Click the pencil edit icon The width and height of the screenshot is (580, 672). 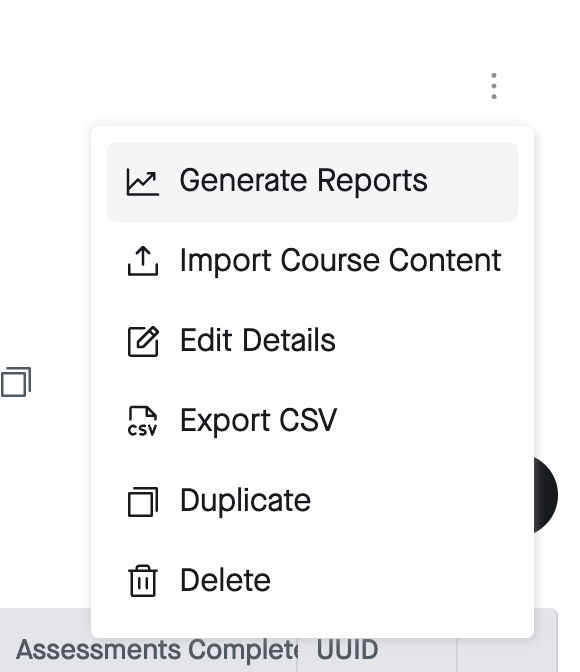point(143,341)
